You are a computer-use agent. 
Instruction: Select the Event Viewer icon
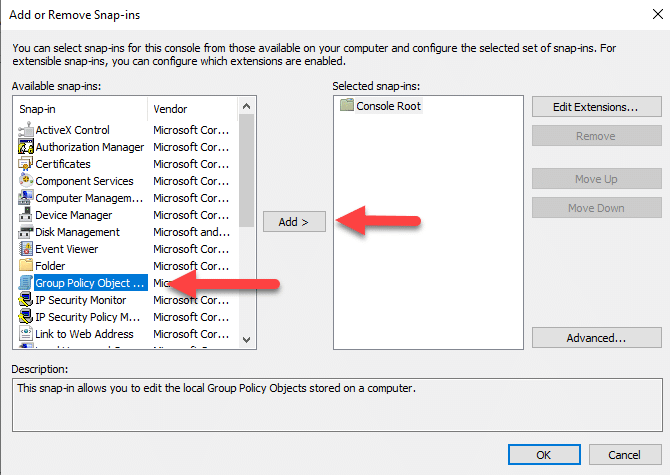[x=26, y=249]
